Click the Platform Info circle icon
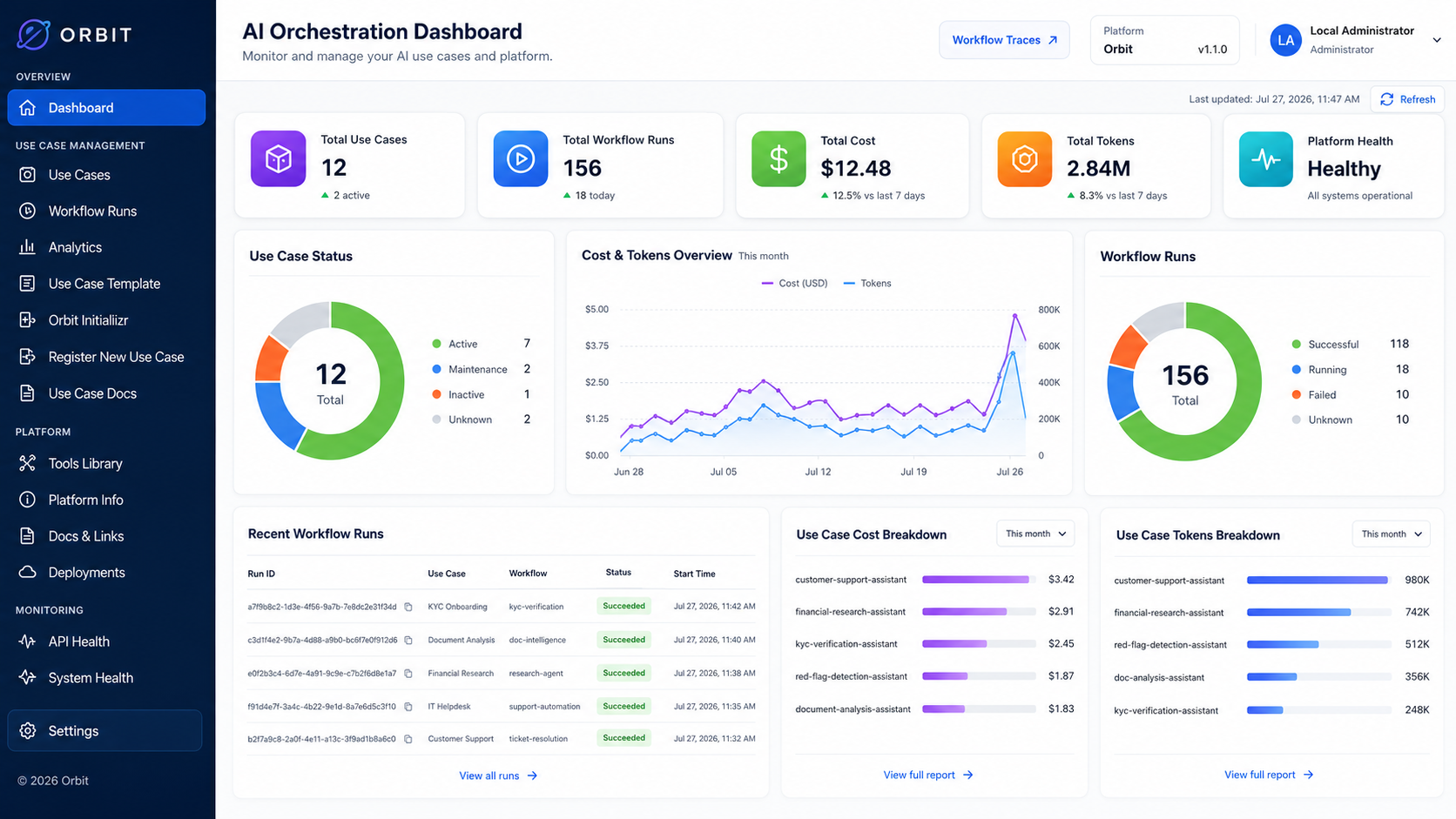 tap(28, 500)
